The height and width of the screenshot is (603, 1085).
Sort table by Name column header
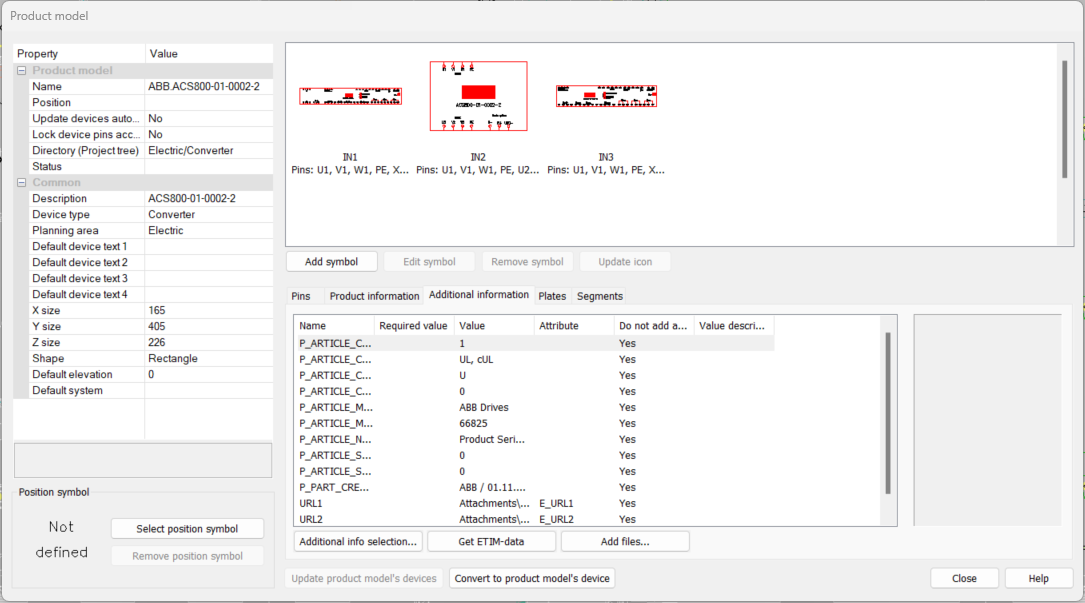pos(334,325)
